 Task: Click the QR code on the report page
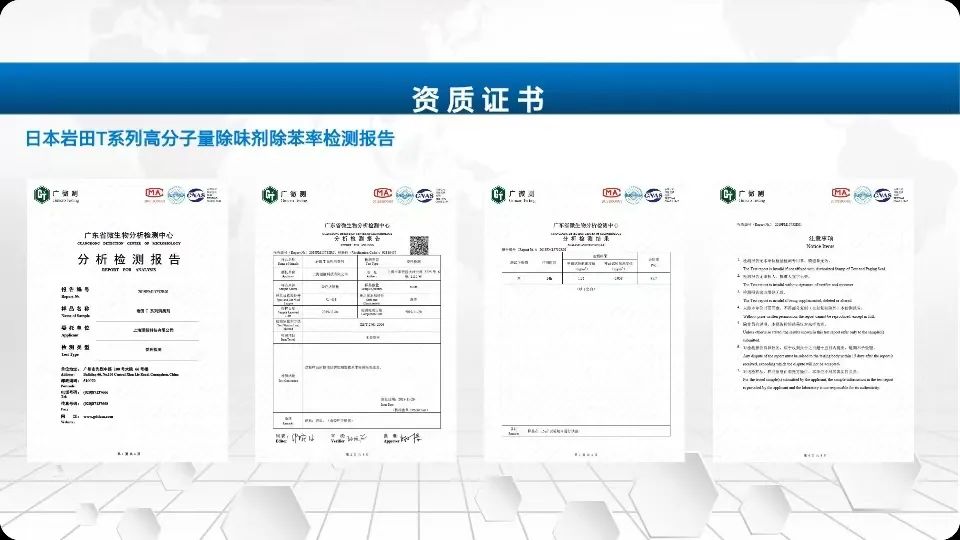coord(419,246)
